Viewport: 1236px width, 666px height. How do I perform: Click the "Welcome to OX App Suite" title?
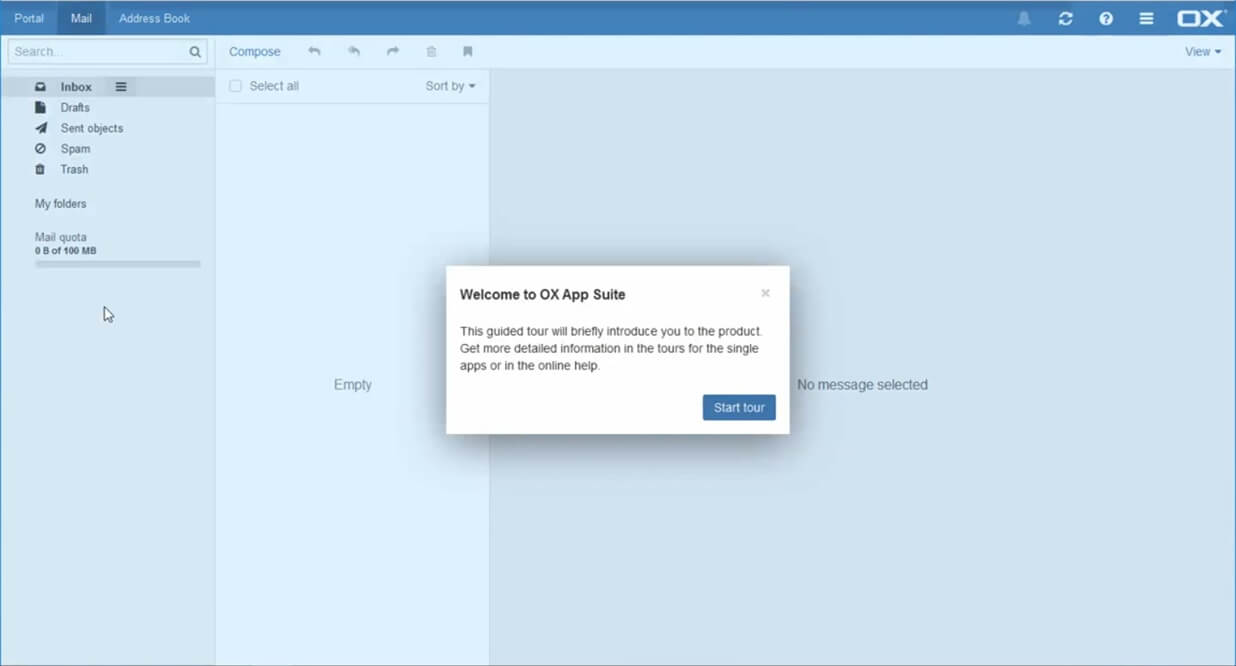click(542, 294)
